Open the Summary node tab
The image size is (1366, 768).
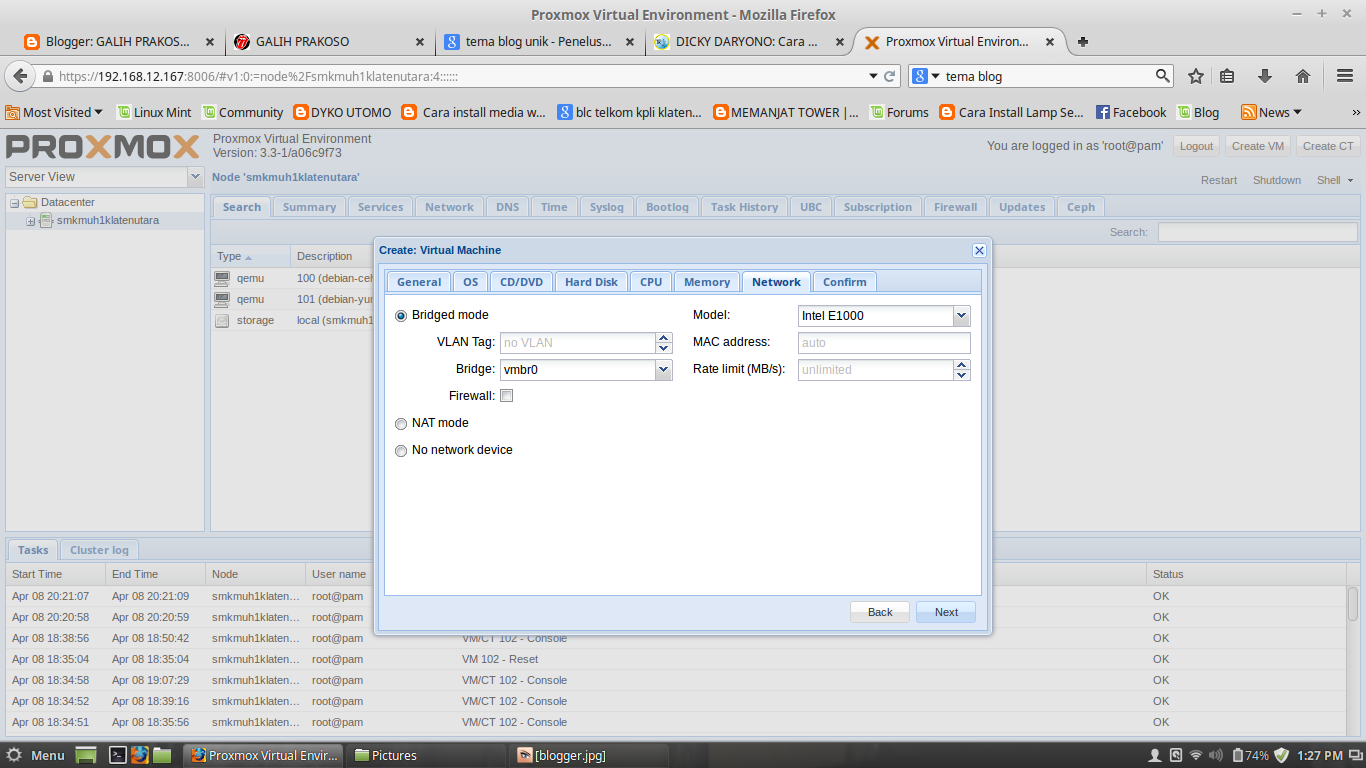(x=309, y=207)
